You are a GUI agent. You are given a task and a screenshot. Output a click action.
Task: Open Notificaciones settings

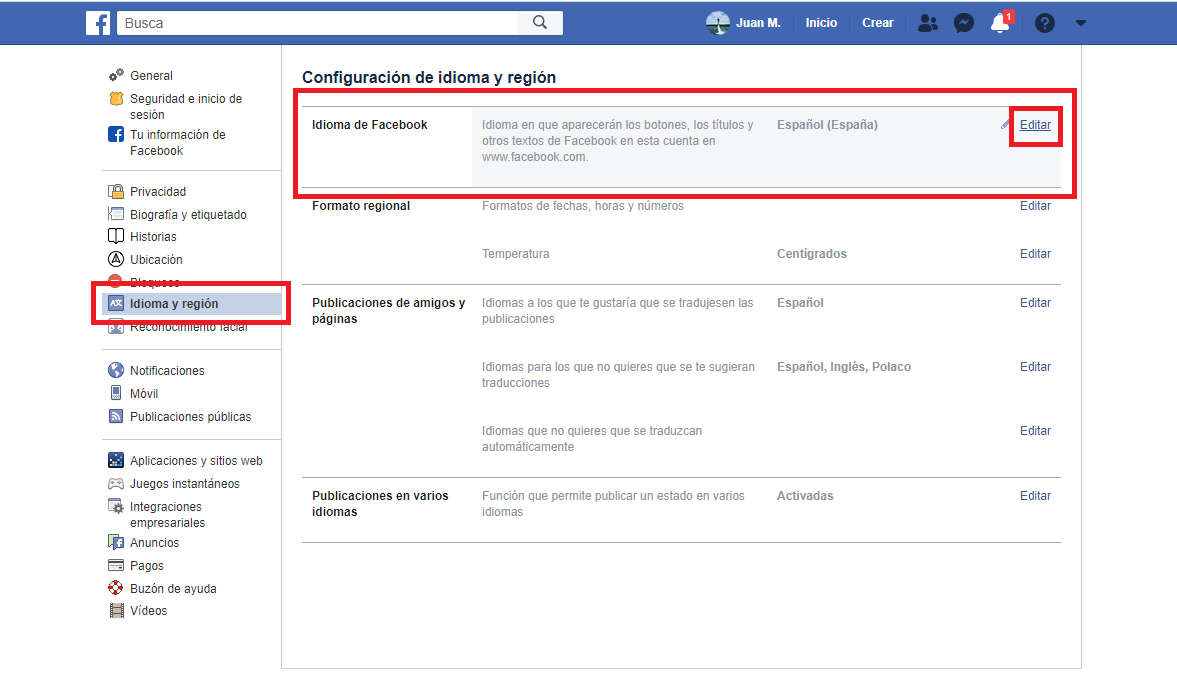167,371
